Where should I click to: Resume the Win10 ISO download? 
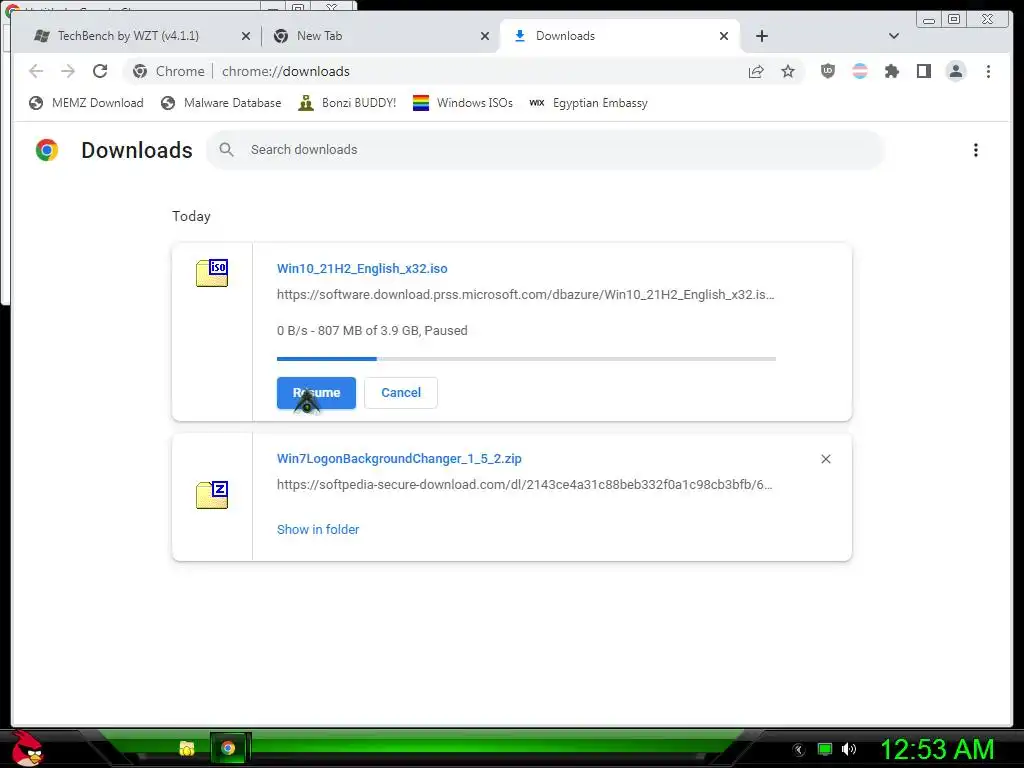(316, 393)
